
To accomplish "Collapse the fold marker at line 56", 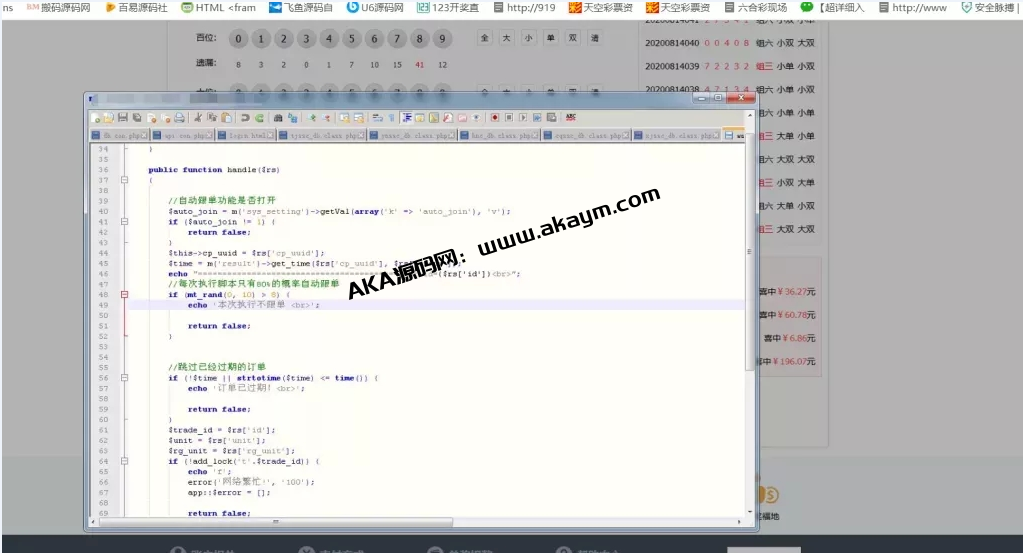I will 125,378.
